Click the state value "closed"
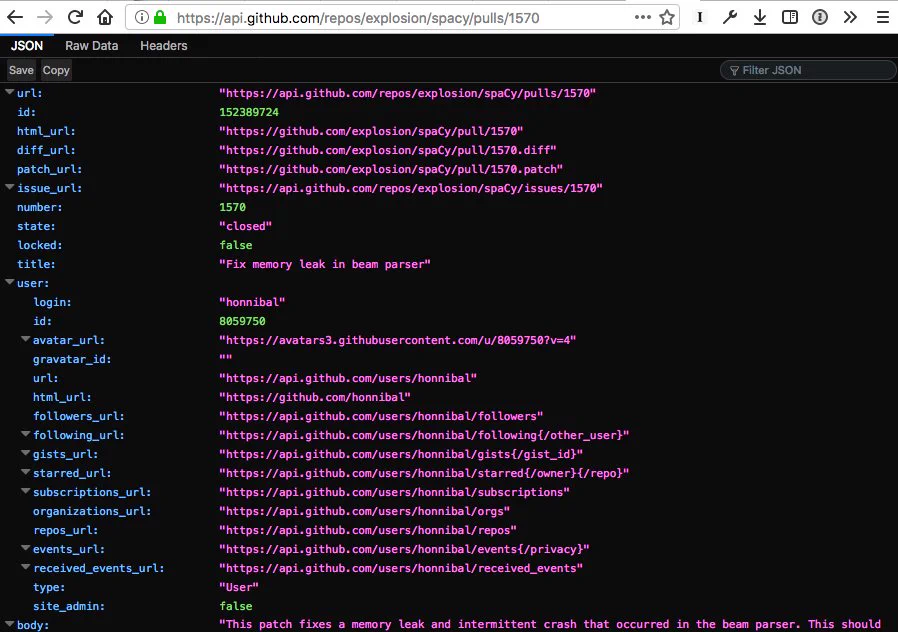 coord(246,226)
